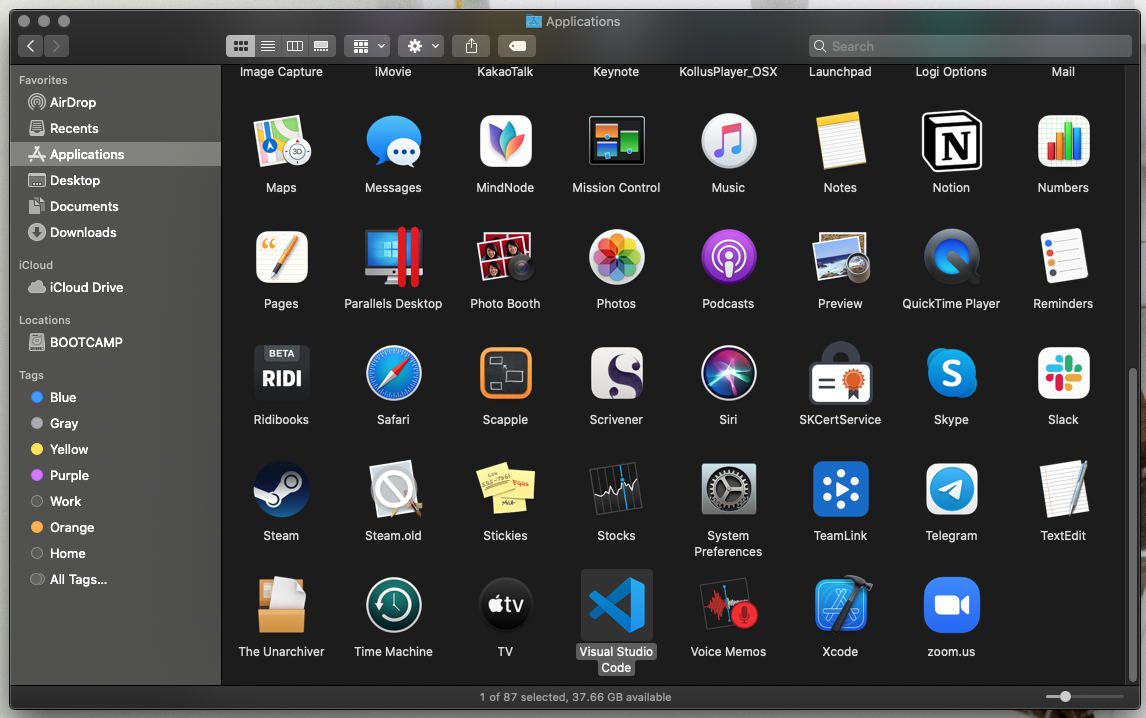Open iCloud Drive in the sidebar
This screenshot has width=1146, height=718.
click(x=115, y=287)
